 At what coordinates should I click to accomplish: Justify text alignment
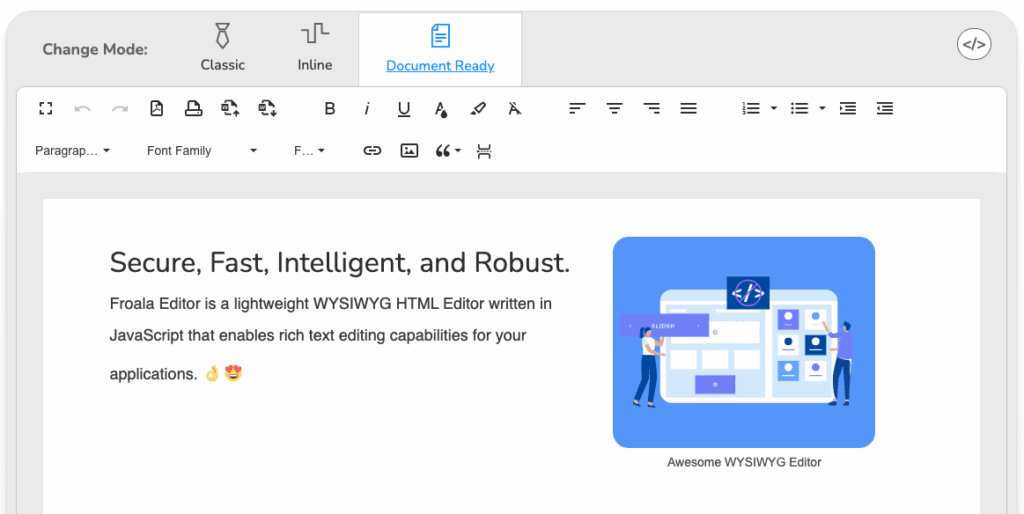pos(688,108)
